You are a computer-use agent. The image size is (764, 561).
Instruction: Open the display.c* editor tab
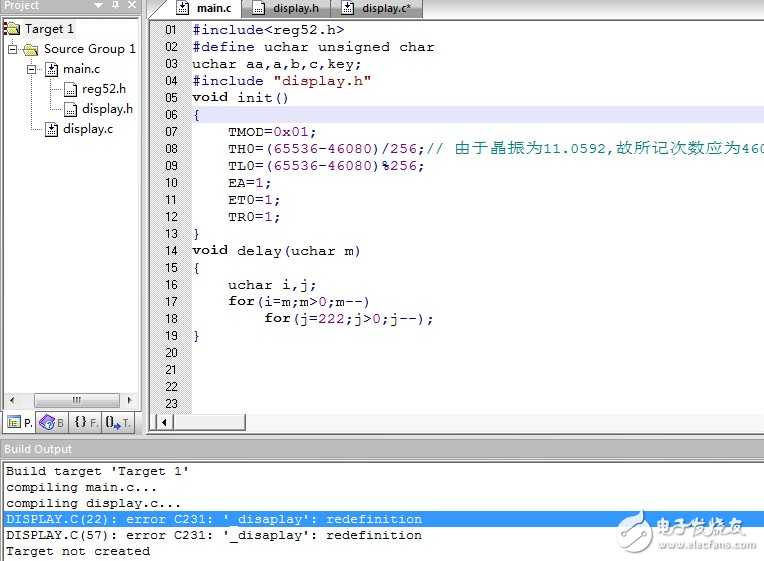pyautogui.click(x=376, y=8)
